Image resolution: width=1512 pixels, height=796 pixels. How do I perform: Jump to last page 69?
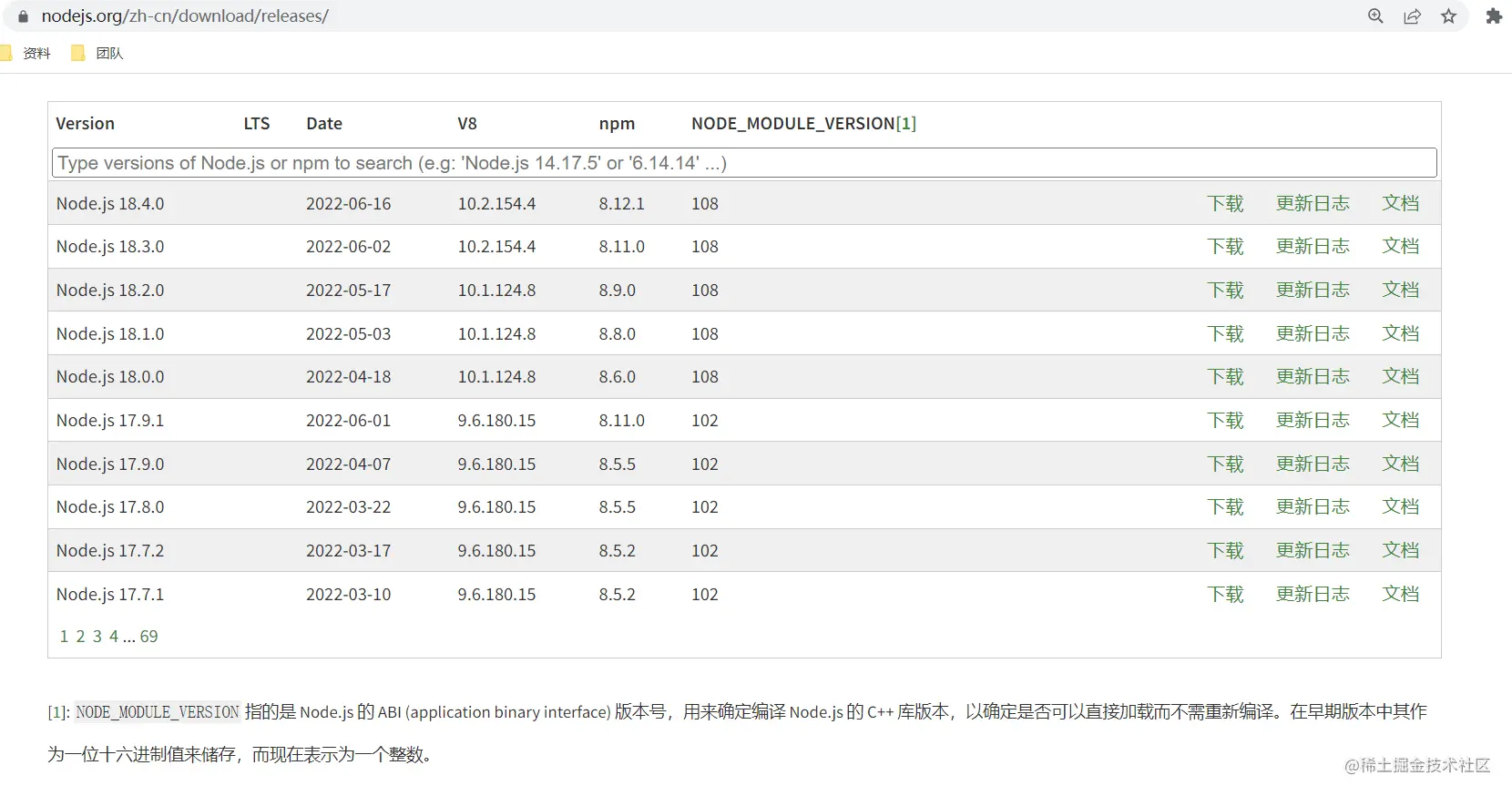[x=148, y=637]
